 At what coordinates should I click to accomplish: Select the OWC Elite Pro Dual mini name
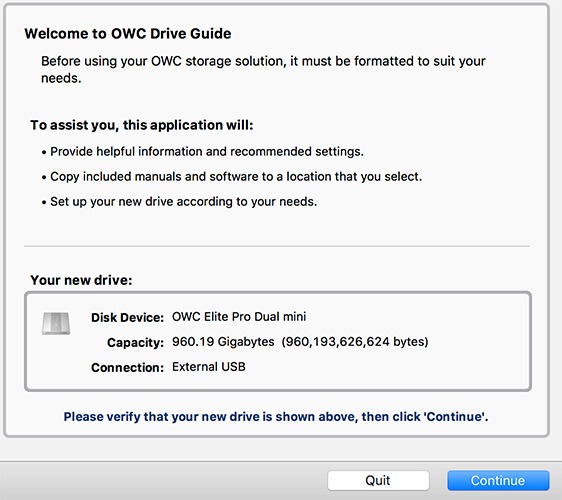click(239, 317)
